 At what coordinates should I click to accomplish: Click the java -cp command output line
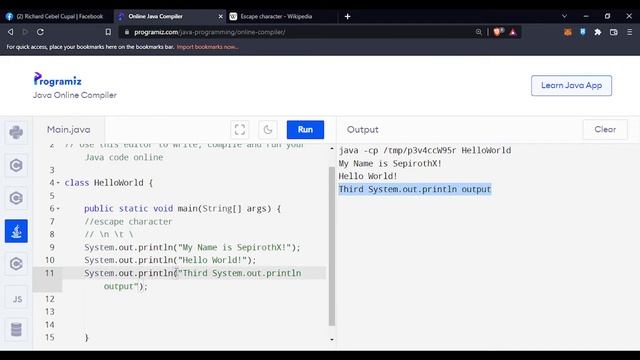(425, 150)
